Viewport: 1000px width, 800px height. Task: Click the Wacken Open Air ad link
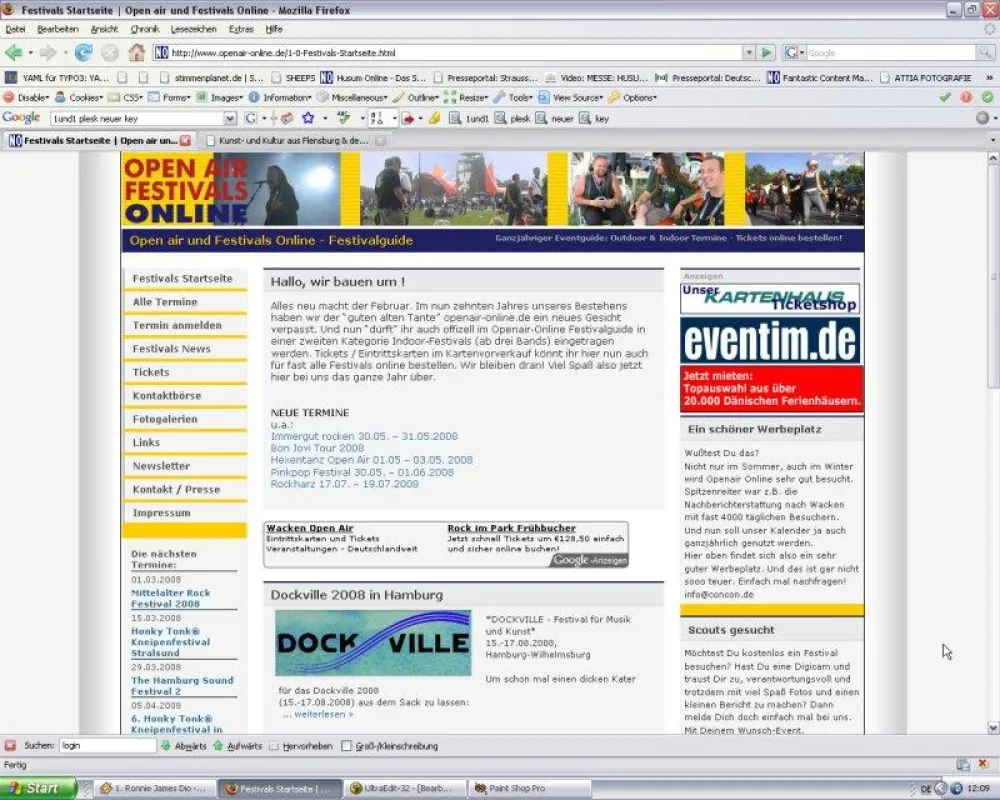point(310,528)
